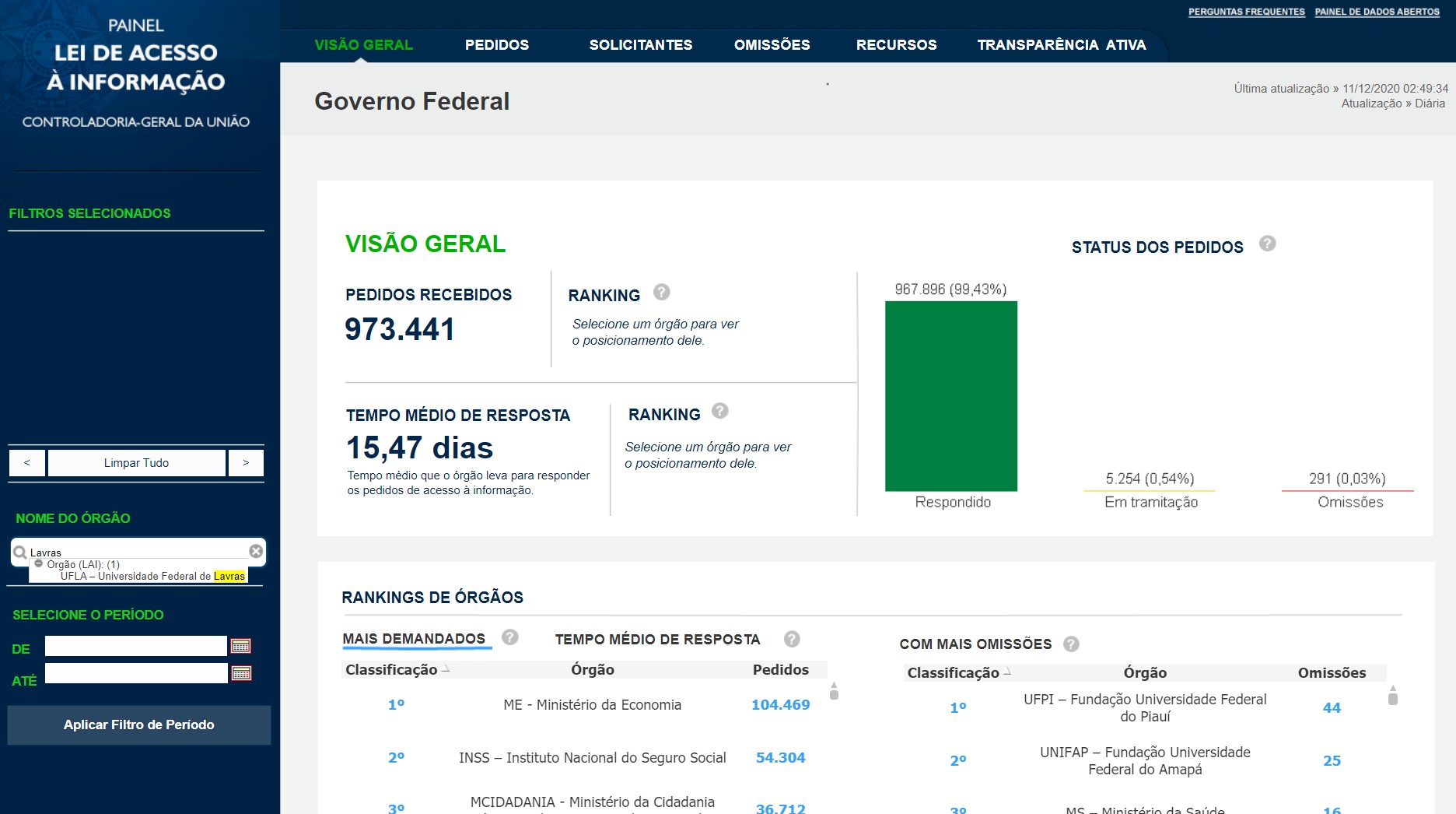This screenshot has height=814, width=1456.
Task: Click help icon next to Status dos Pedidos
Action: (1267, 244)
